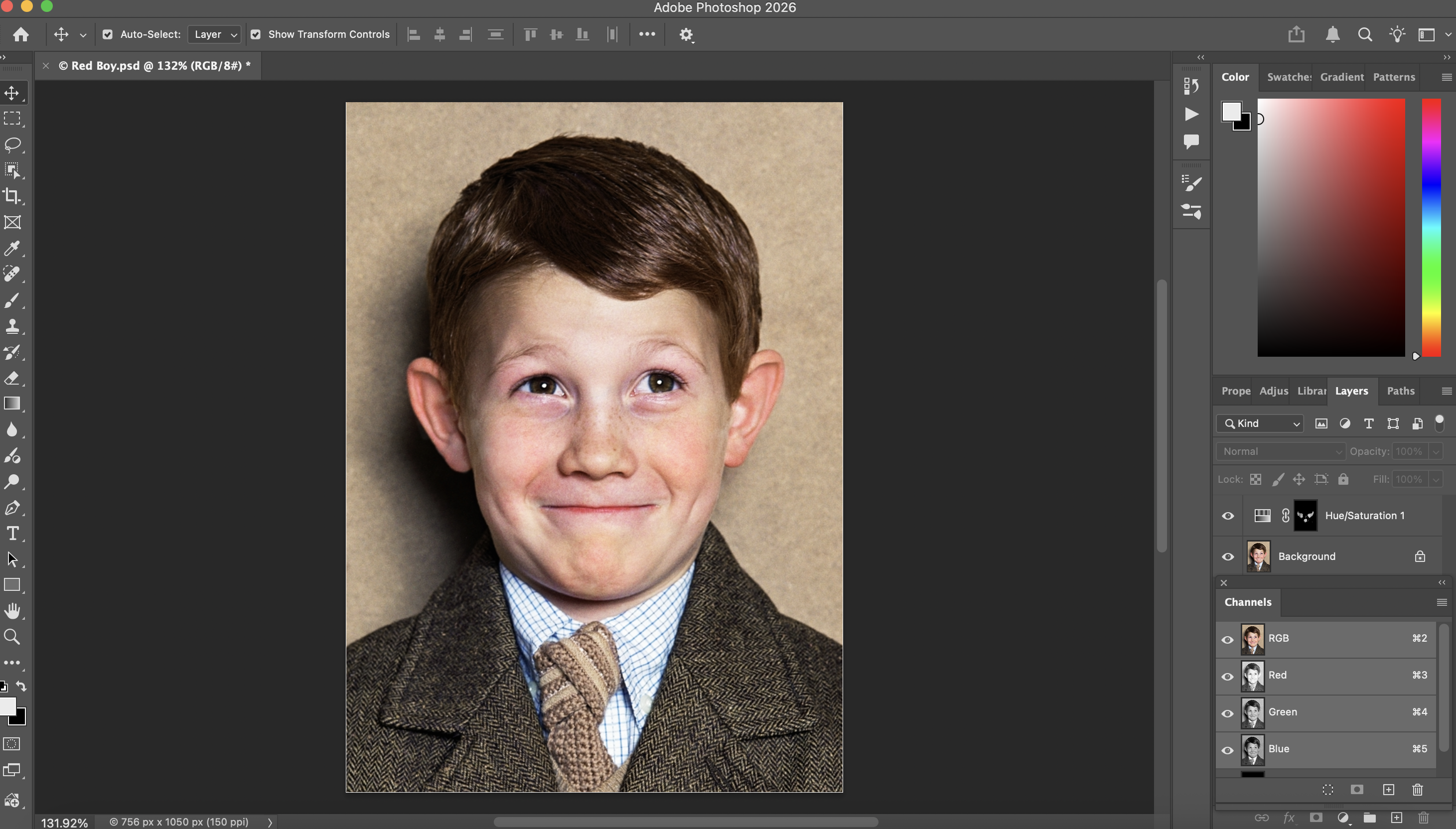This screenshot has width=1456, height=829.
Task: Open the blend mode Normal dropdown
Action: pyautogui.click(x=1281, y=451)
